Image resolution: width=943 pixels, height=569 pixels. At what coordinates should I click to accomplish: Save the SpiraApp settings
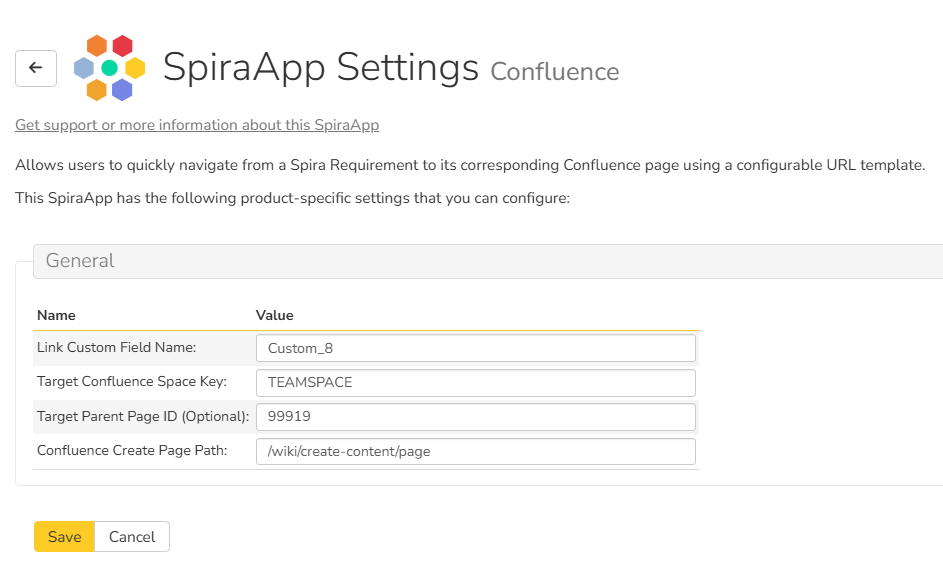click(64, 537)
